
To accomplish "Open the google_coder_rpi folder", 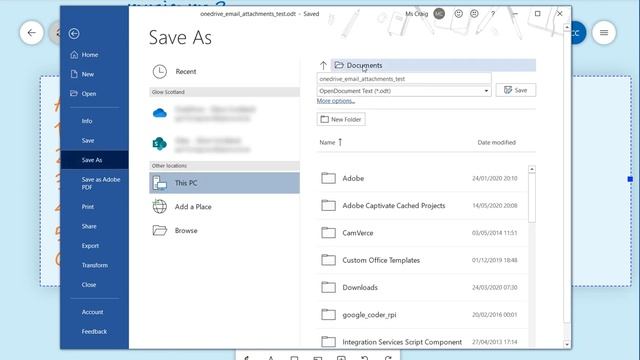I will [422, 315].
